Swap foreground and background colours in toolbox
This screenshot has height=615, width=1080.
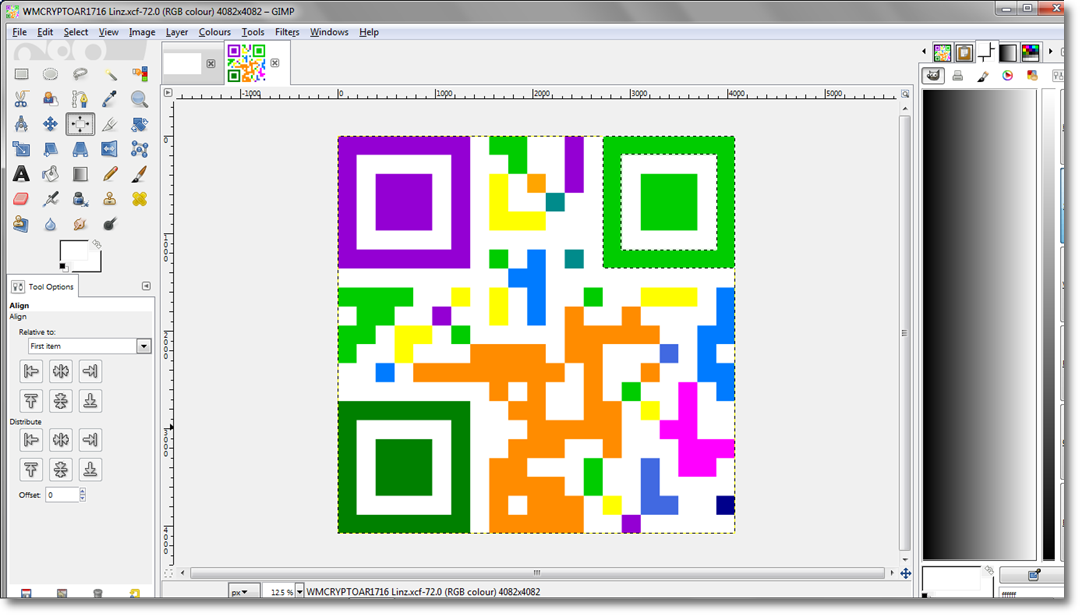pos(96,244)
